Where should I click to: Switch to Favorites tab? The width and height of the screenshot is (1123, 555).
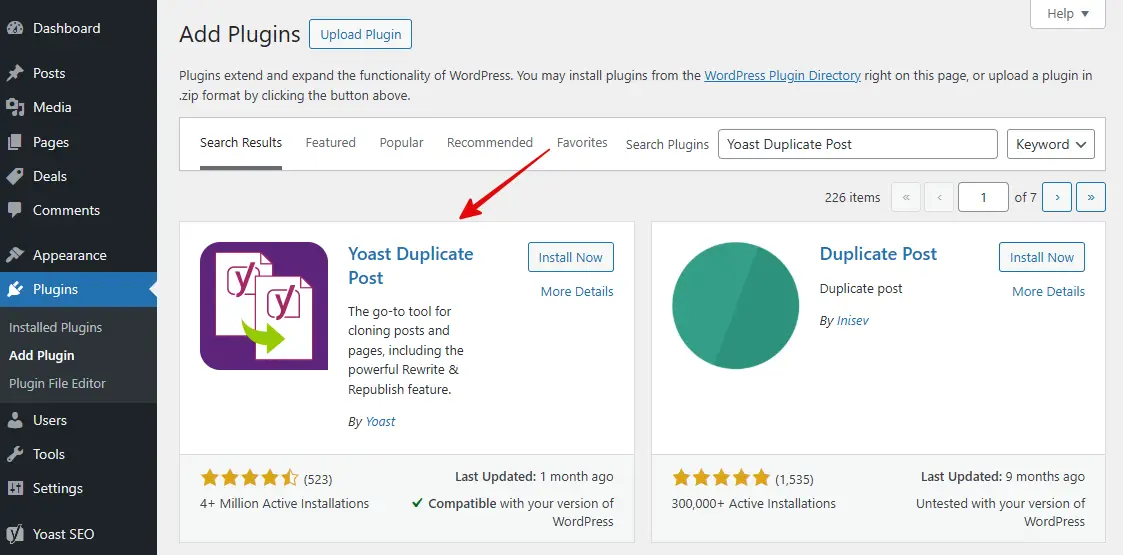click(x=582, y=143)
